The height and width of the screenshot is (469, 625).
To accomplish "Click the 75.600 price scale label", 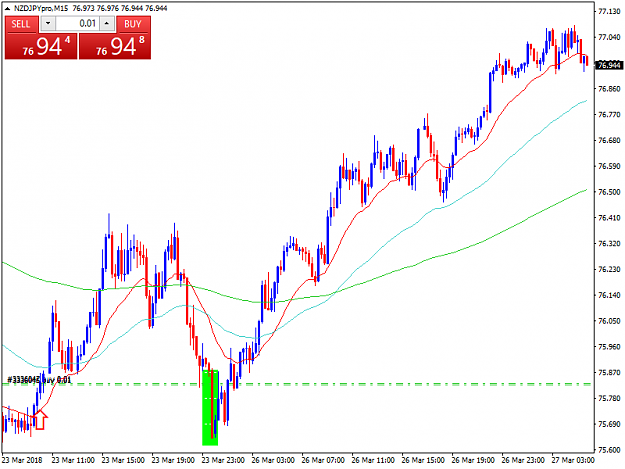I will 609,450.
